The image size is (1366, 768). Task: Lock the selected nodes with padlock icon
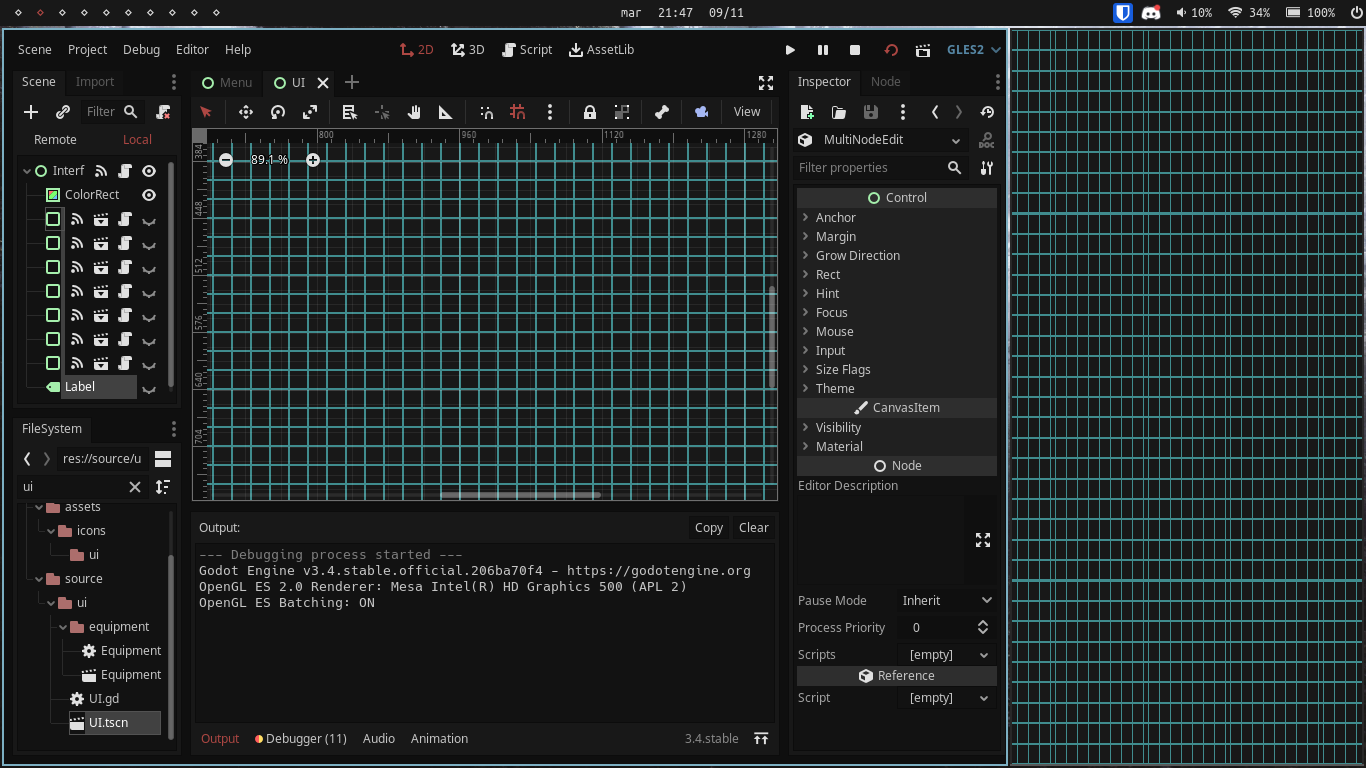pyautogui.click(x=590, y=112)
